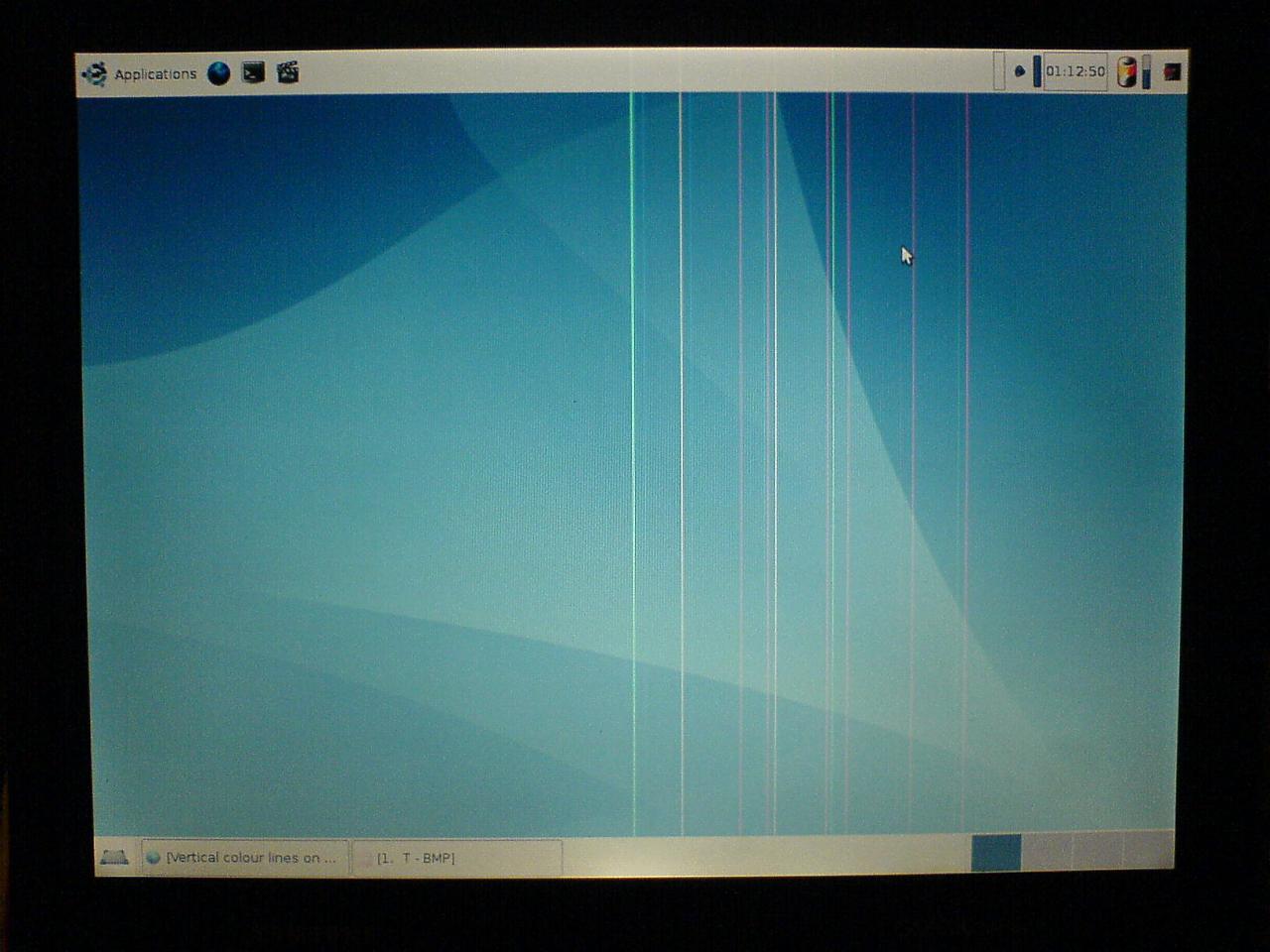Switch to the Vertical colour lines window
Screen dimensions: 1270x952
click(x=244, y=858)
